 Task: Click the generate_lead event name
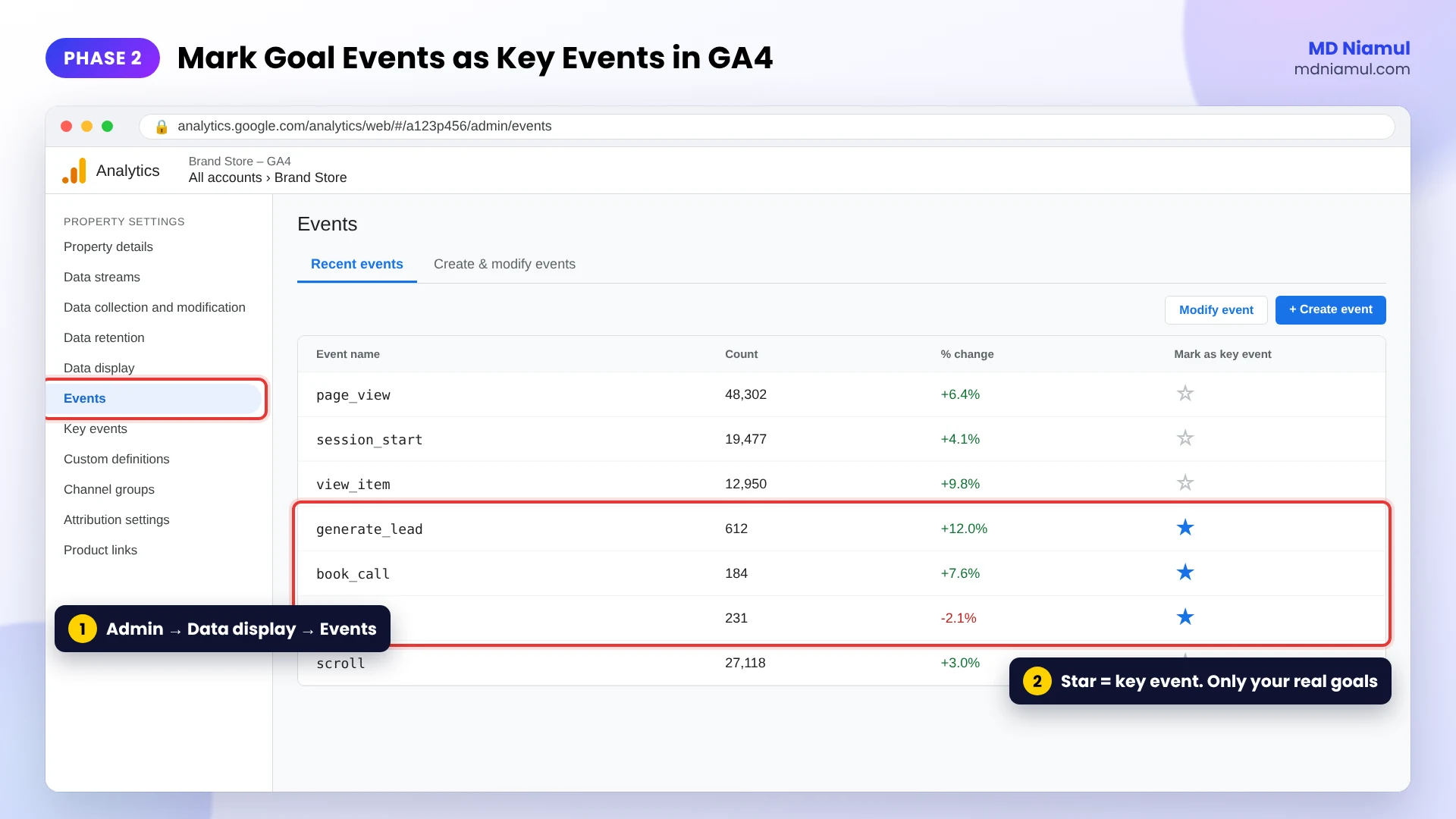tap(369, 529)
